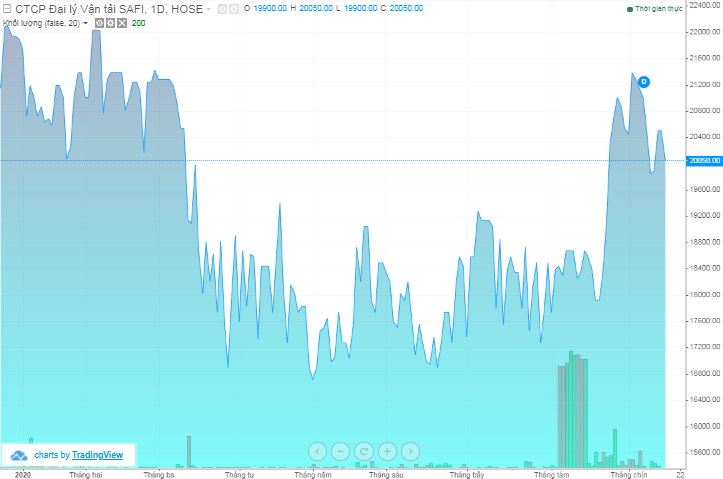Reset the chart view with the circular arrow button
Screen dimensions: 723x479
(x=364, y=451)
